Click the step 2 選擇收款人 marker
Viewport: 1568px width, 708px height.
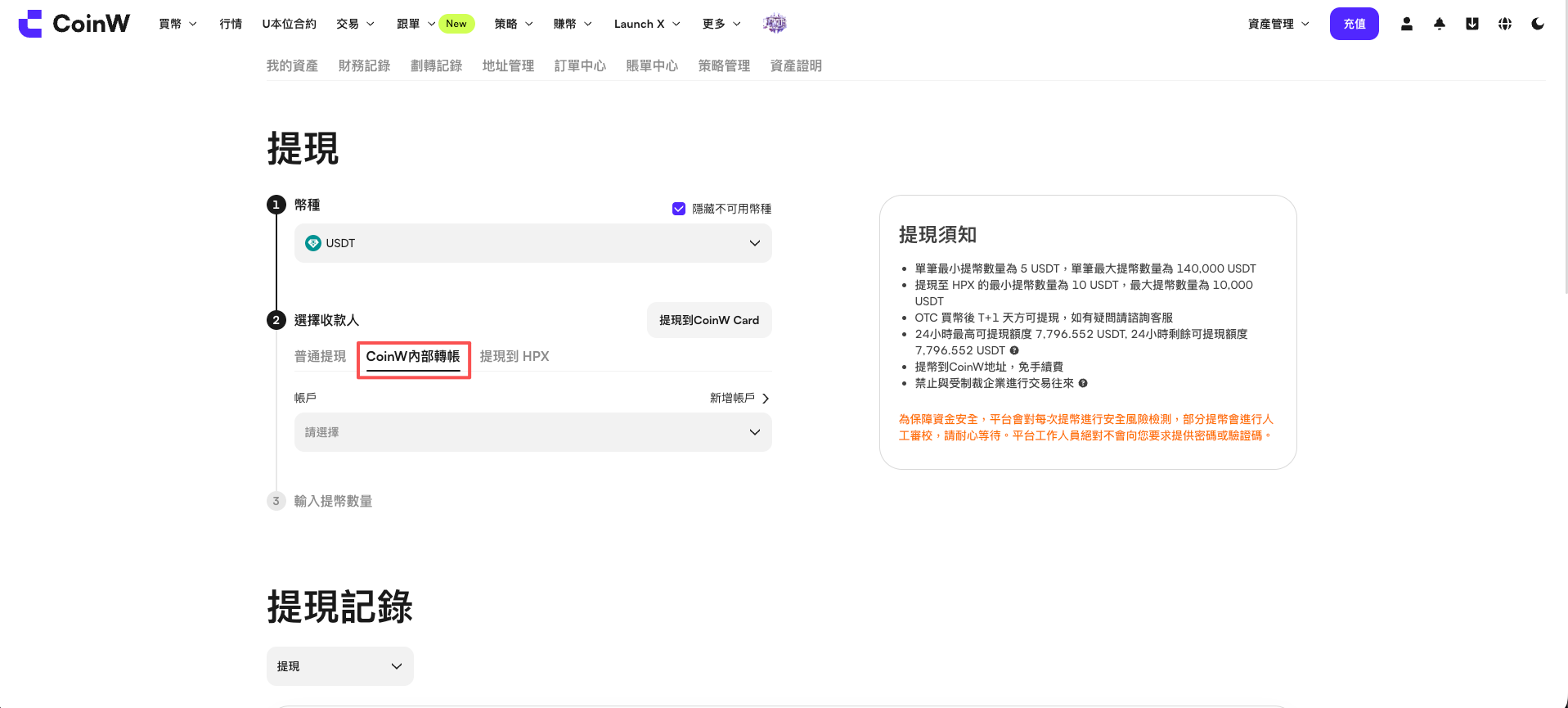(276, 320)
